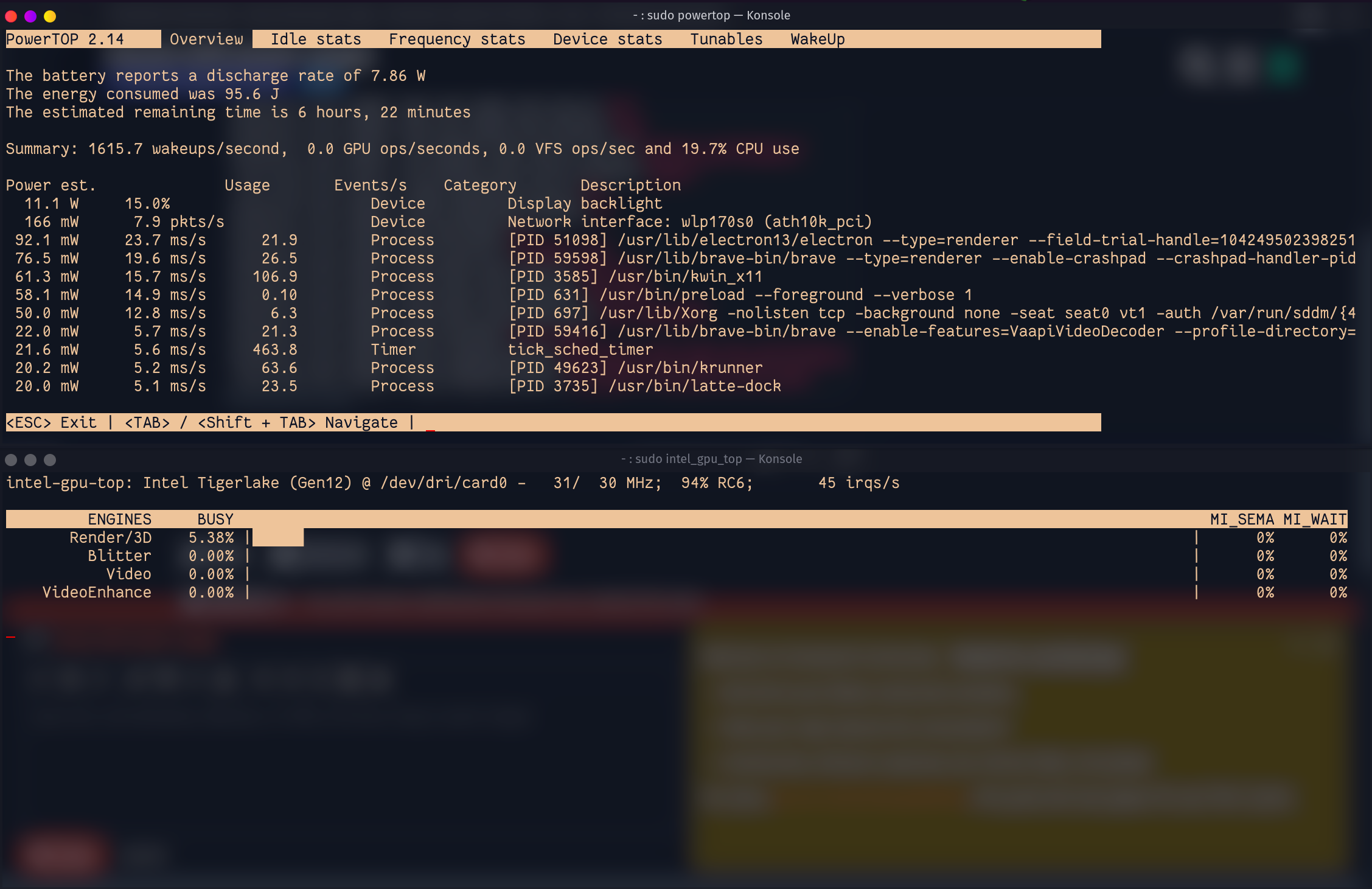The height and width of the screenshot is (889, 1372).
Task: Click the ESC Exit hint in status bar
Action: (51, 423)
